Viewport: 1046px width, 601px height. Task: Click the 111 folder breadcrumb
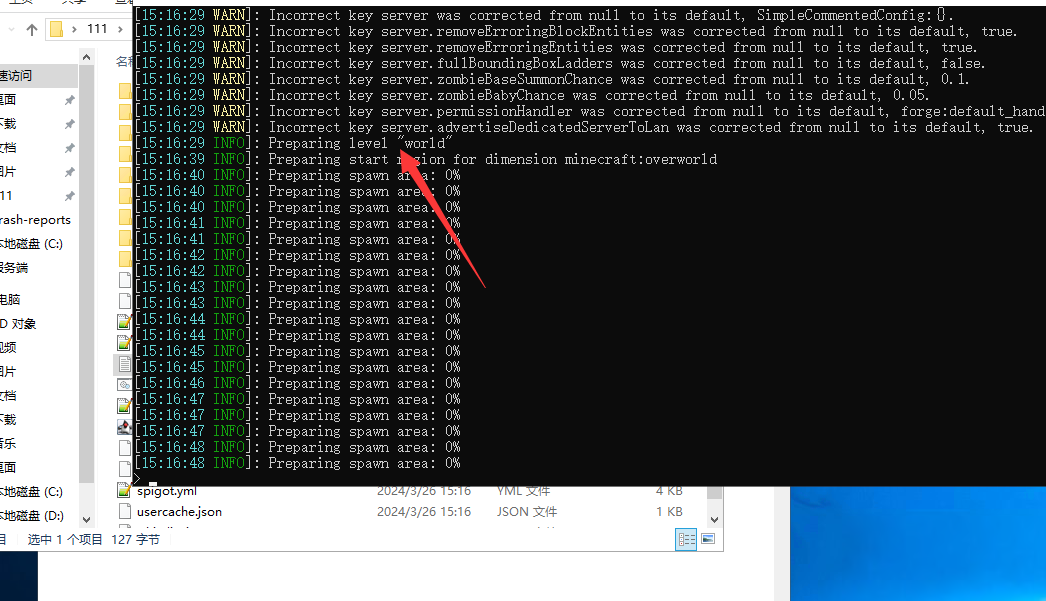[x=96, y=30]
